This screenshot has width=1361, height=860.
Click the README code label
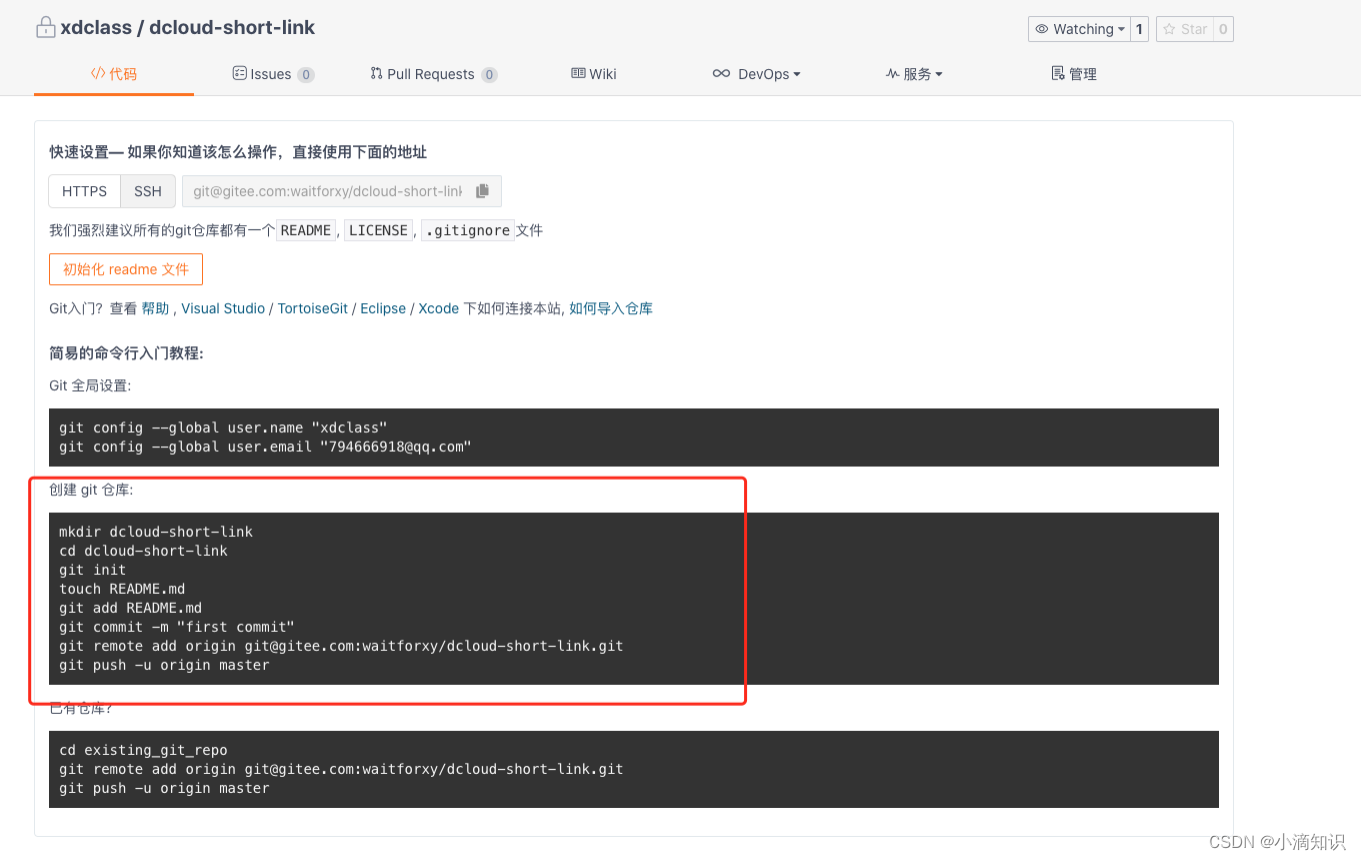click(x=306, y=230)
